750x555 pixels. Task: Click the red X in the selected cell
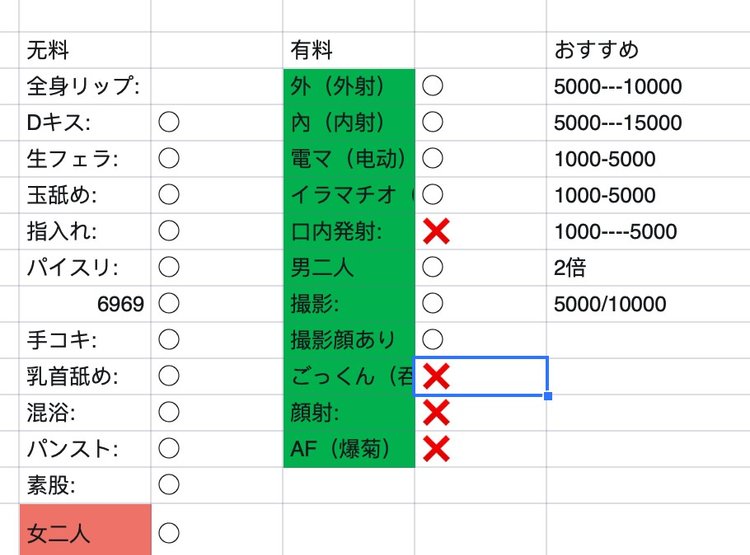[x=436, y=376]
